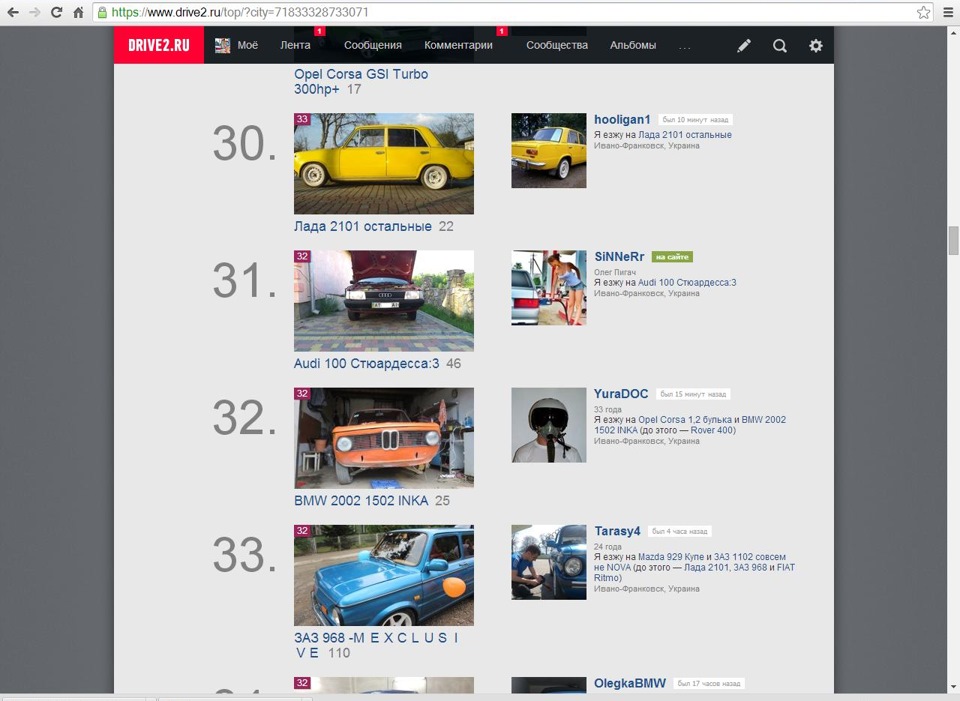Screen dimensions: 960x701
Task: Open SiNNeRr user profile name
Action: 619,257
